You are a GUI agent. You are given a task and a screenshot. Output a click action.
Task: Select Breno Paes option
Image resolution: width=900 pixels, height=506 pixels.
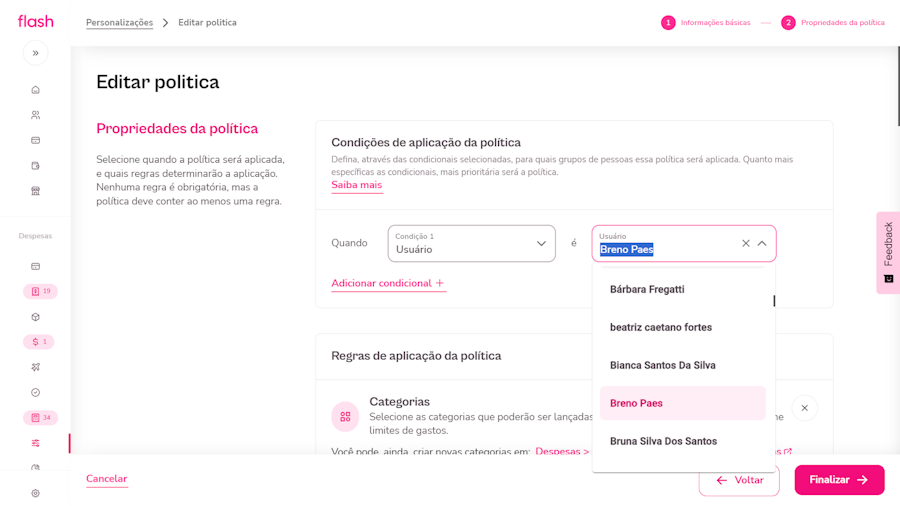pos(682,403)
